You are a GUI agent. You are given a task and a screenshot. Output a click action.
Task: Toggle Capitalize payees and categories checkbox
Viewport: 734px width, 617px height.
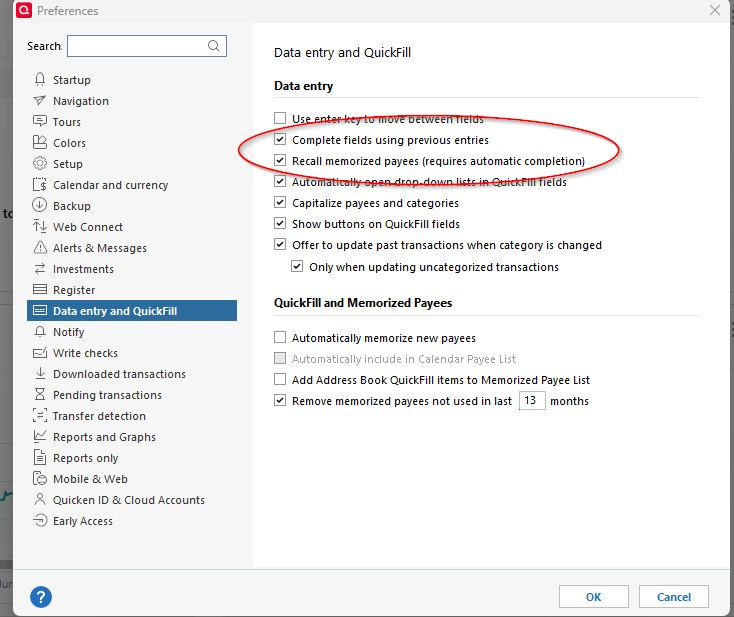tap(280, 202)
